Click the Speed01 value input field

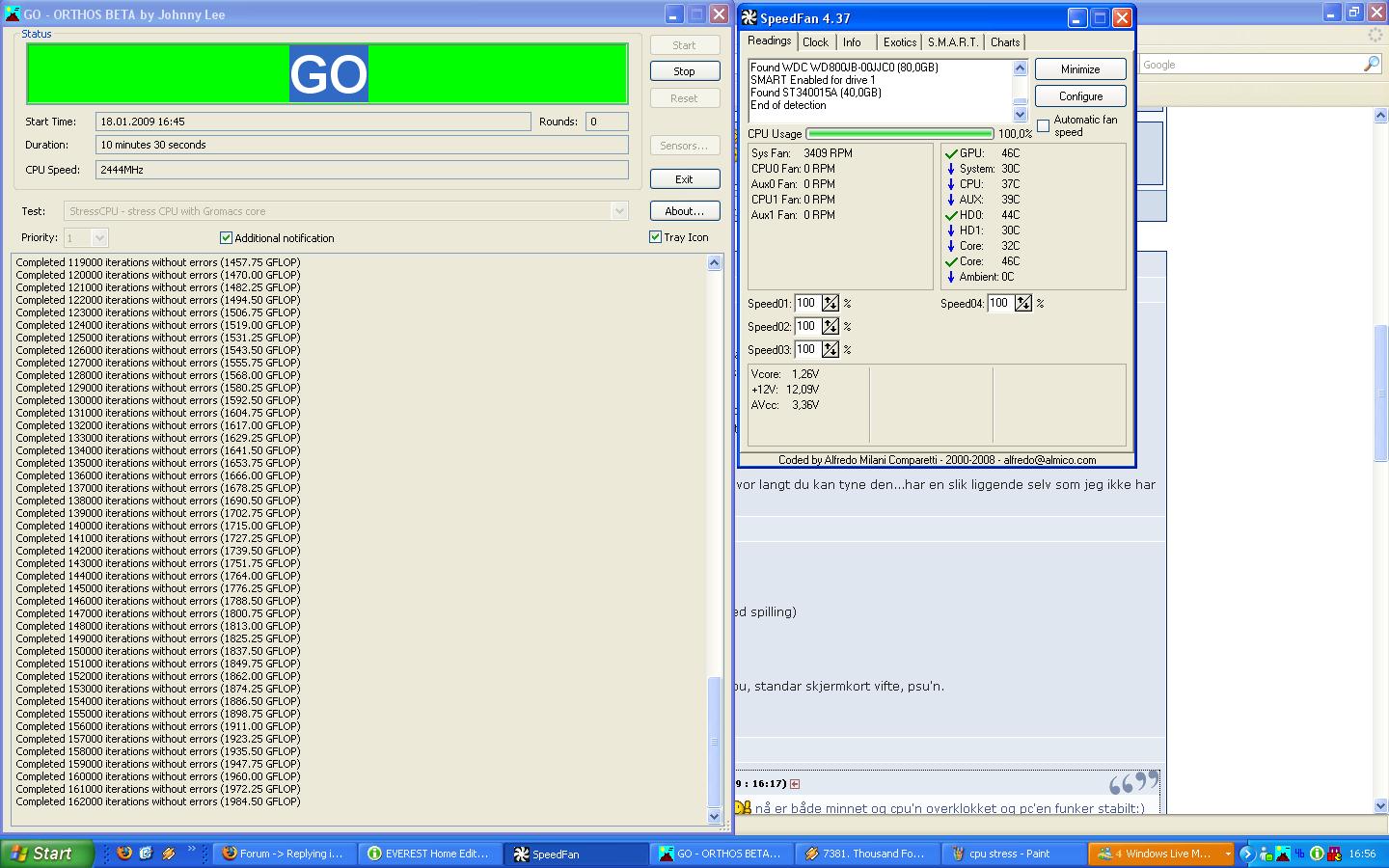[807, 303]
